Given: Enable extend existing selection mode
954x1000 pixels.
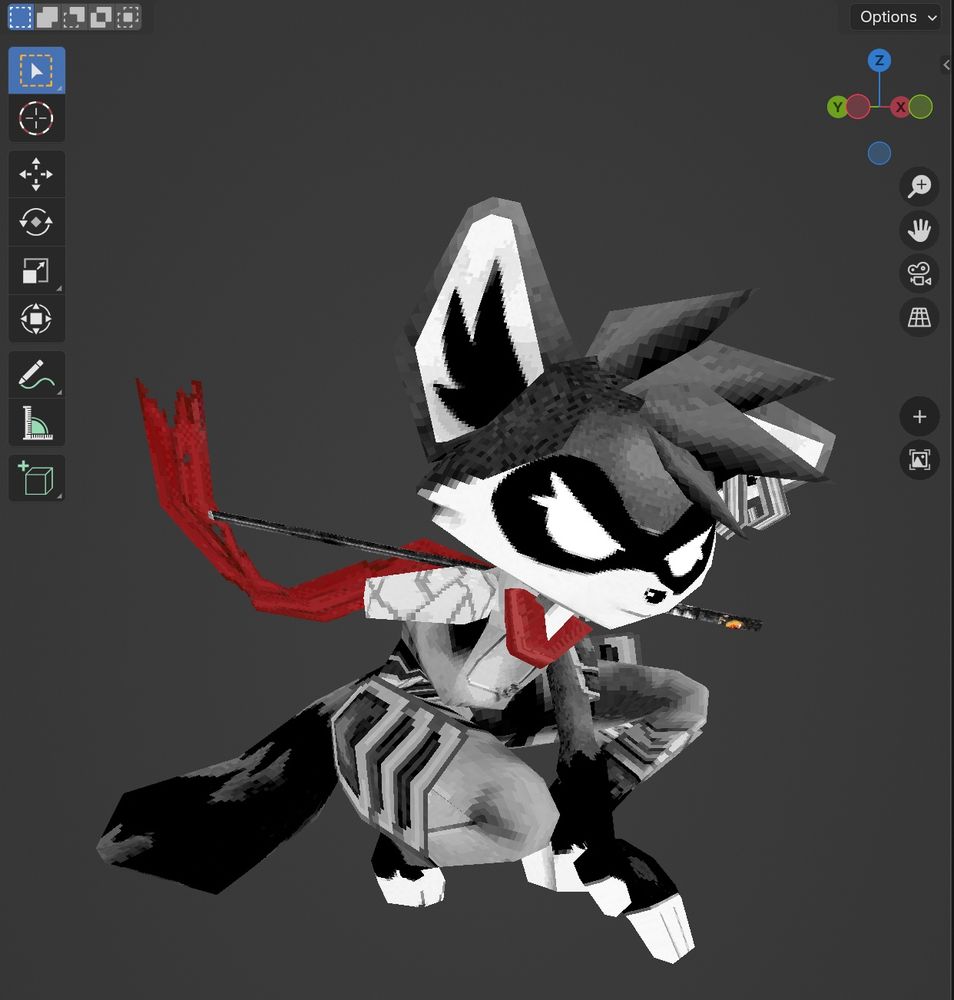Looking at the screenshot, I should [47, 17].
